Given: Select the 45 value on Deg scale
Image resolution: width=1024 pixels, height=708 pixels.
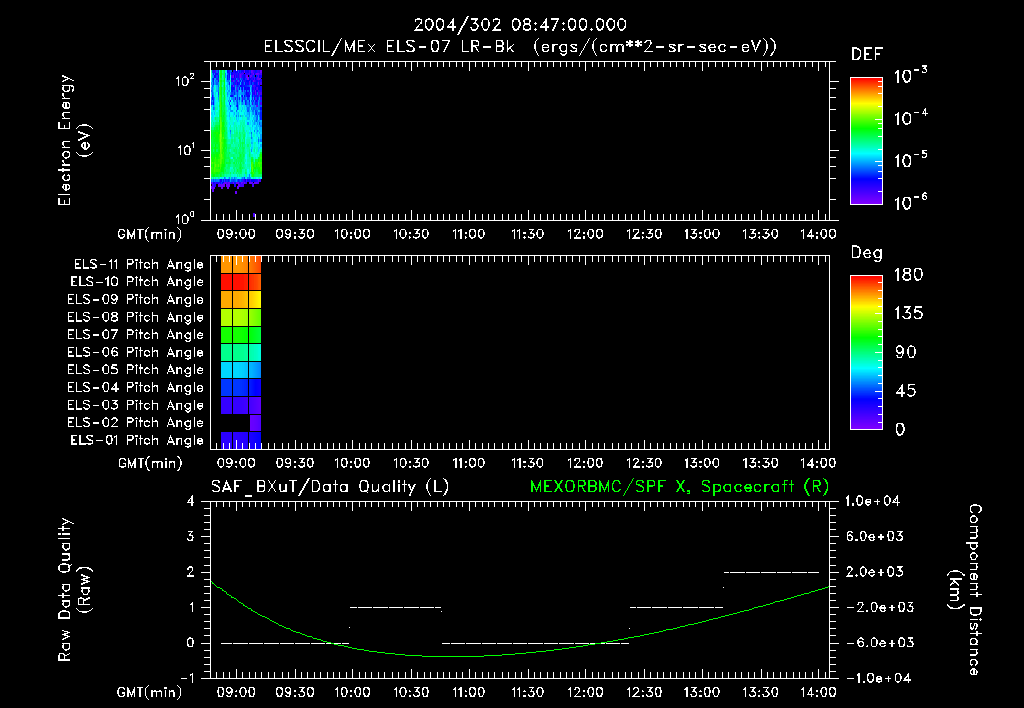Looking at the screenshot, I should (x=906, y=391).
